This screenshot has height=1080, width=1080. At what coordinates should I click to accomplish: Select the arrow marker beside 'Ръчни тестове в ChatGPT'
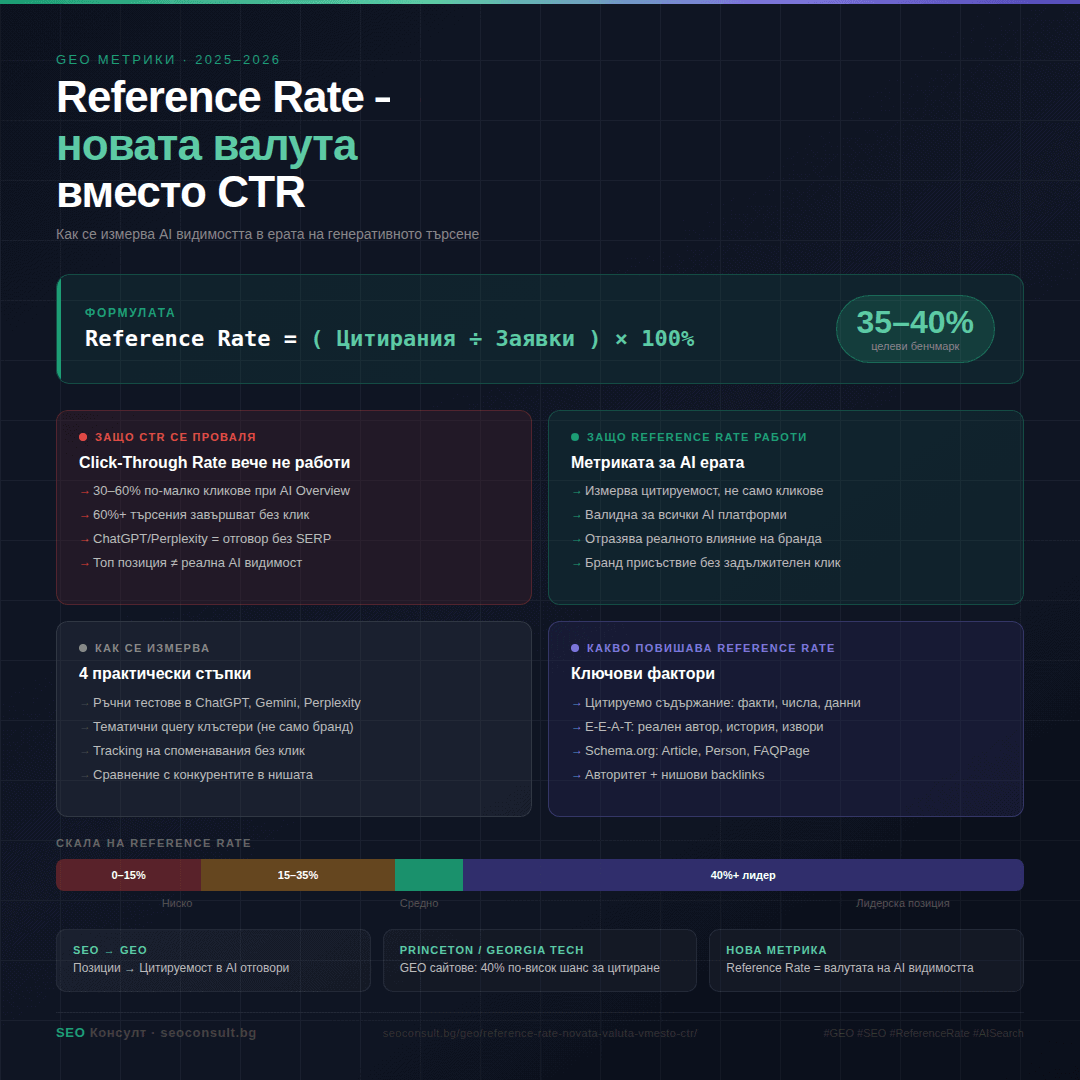coord(84,702)
